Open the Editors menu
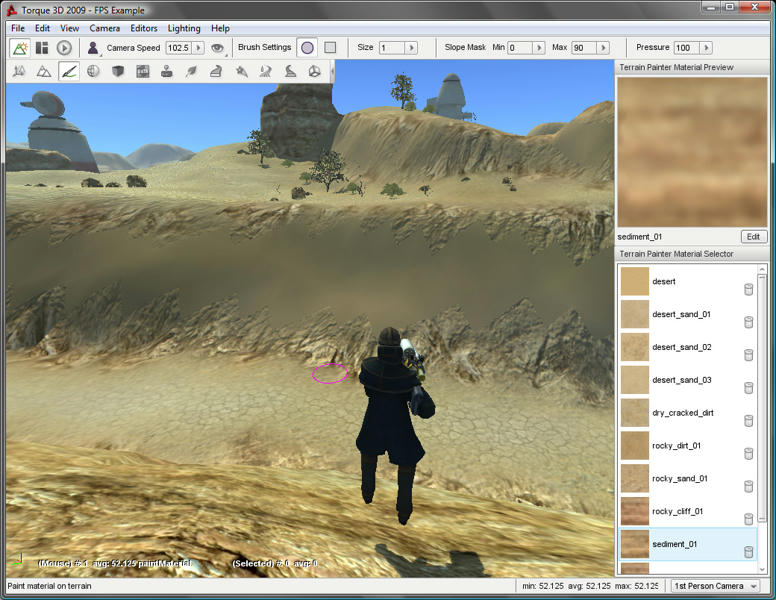The height and width of the screenshot is (600, 776). (144, 28)
